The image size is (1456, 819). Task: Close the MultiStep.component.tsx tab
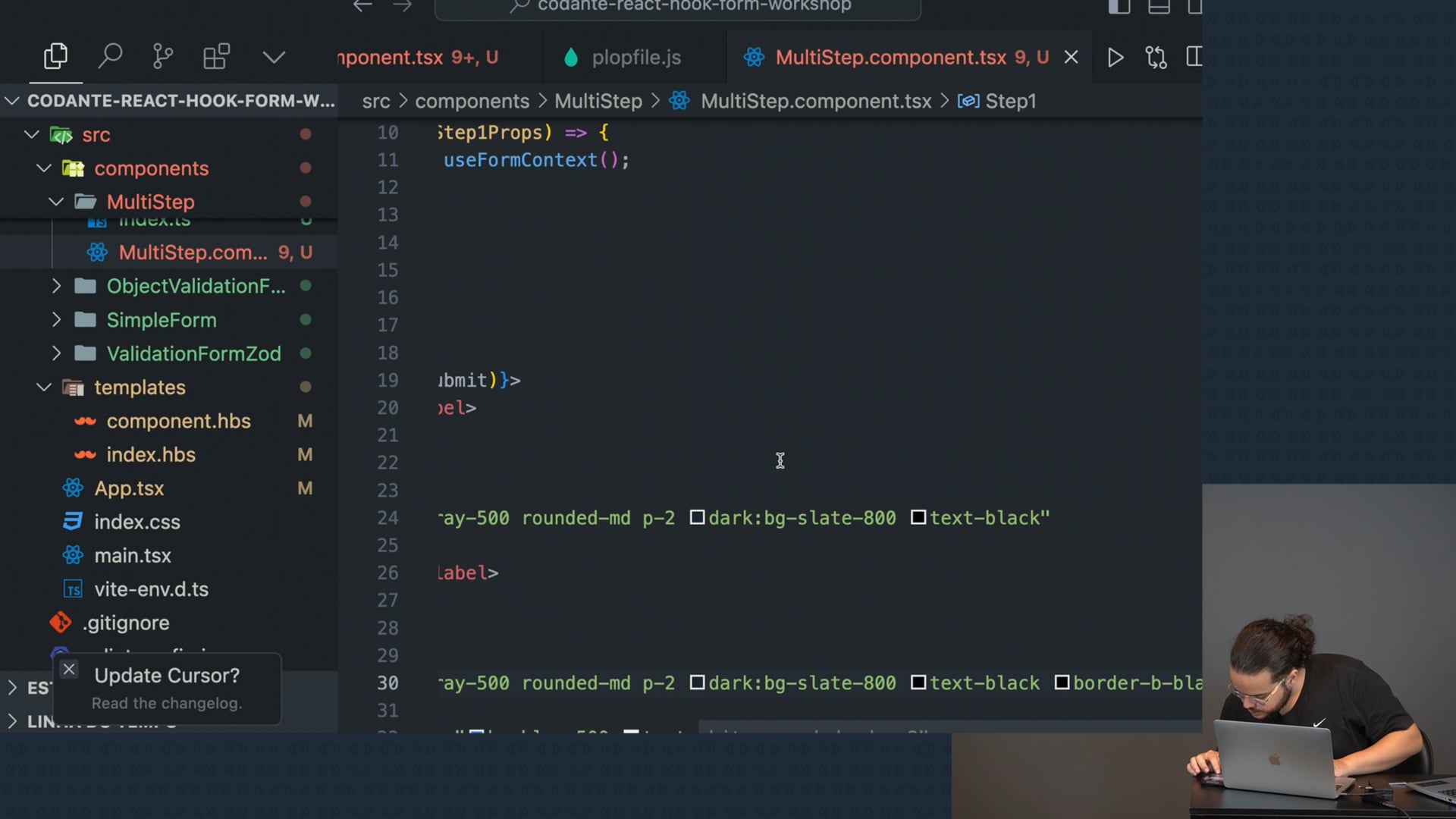coord(1071,58)
